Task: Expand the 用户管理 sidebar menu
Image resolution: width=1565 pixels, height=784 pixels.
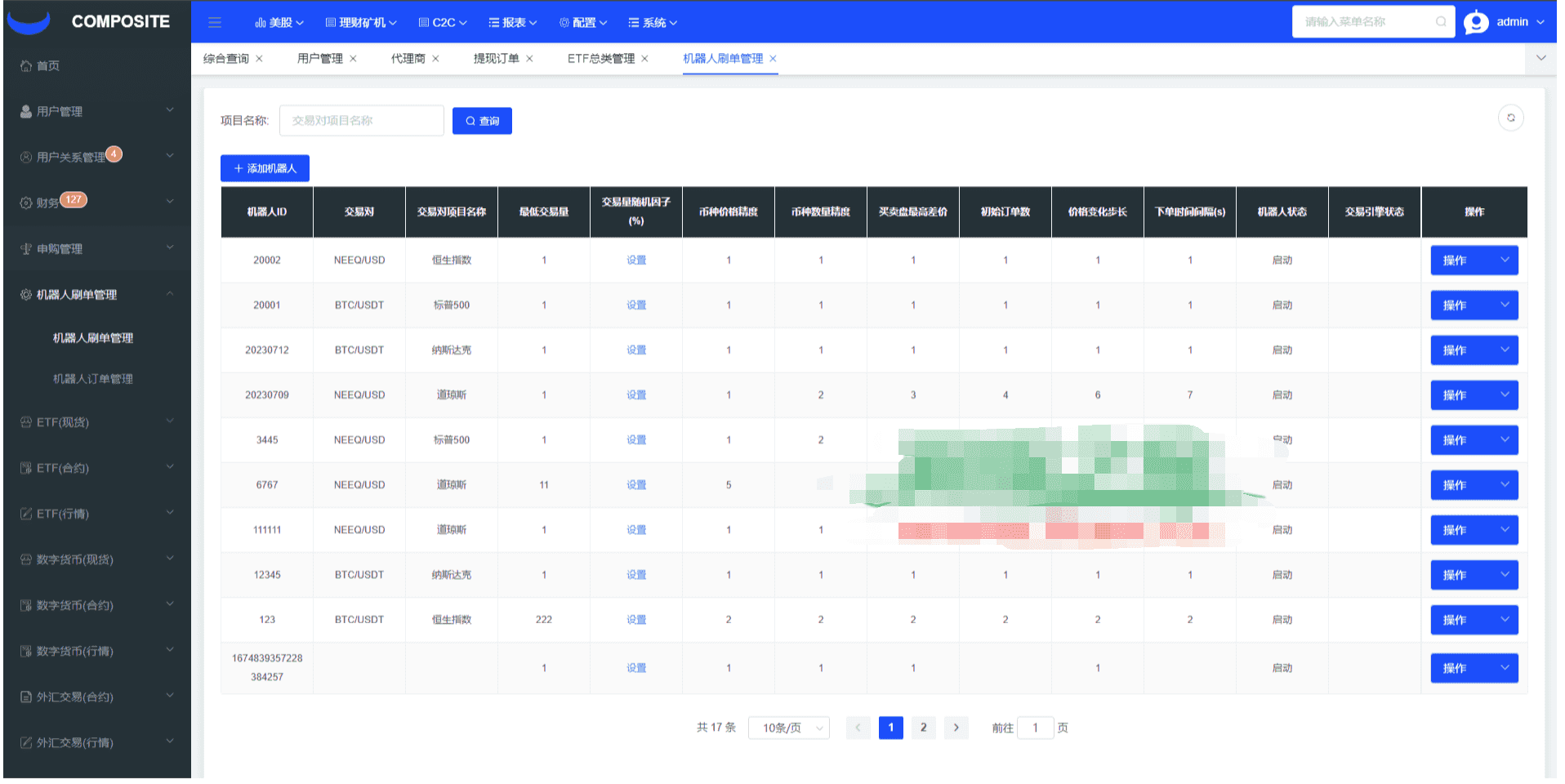Action: 96,111
